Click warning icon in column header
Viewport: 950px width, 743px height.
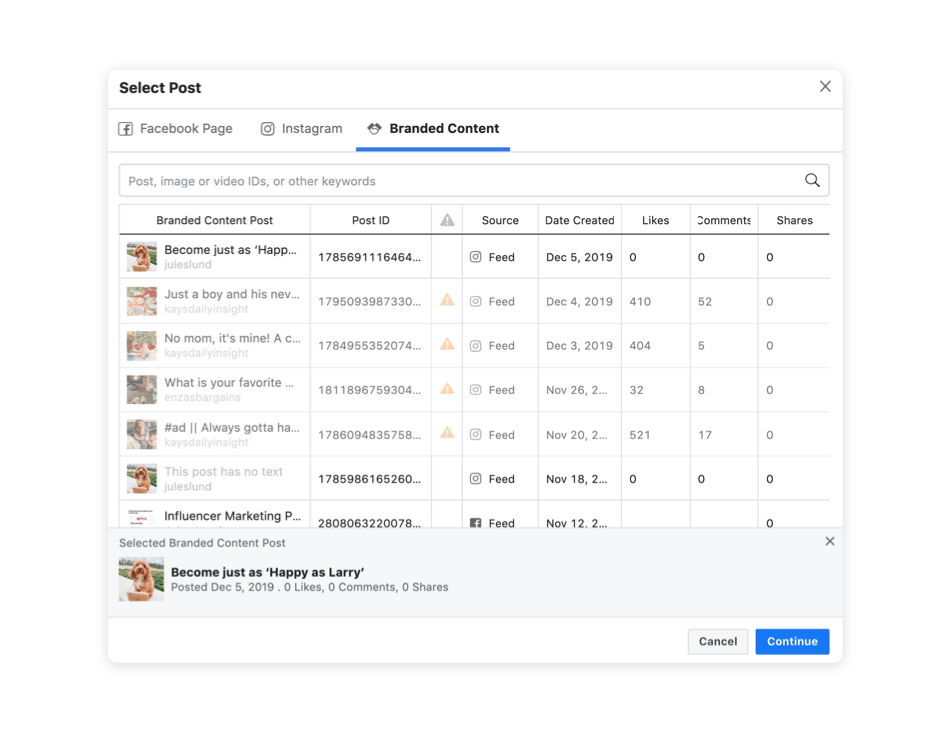coord(447,220)
